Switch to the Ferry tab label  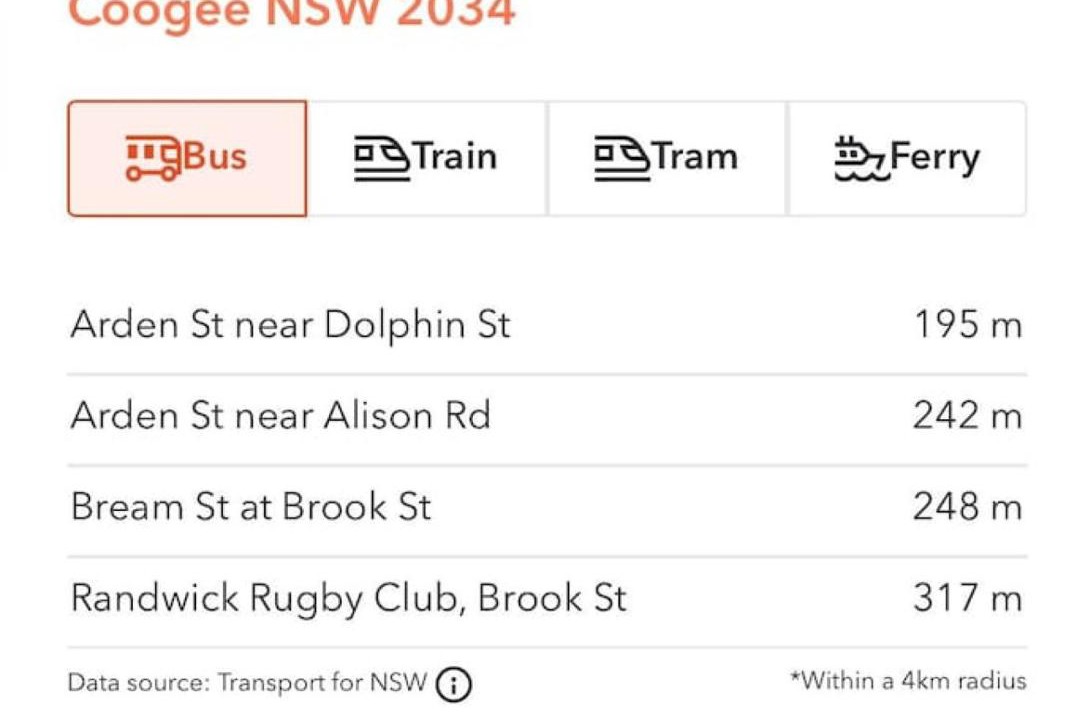pyautogui.click(x=934, y=158)
